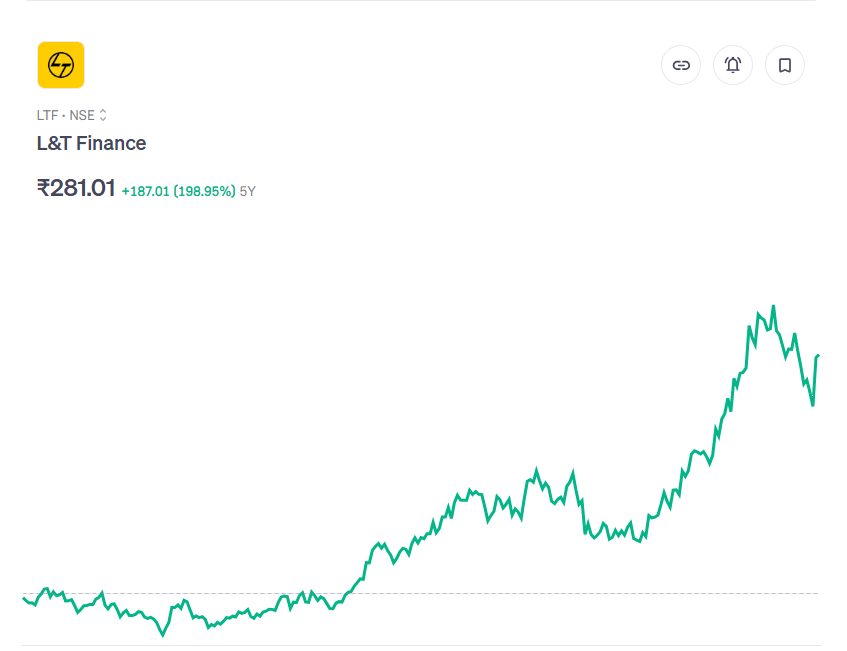
Task: Click the leftmost start of the chart line
Action: 23,598
